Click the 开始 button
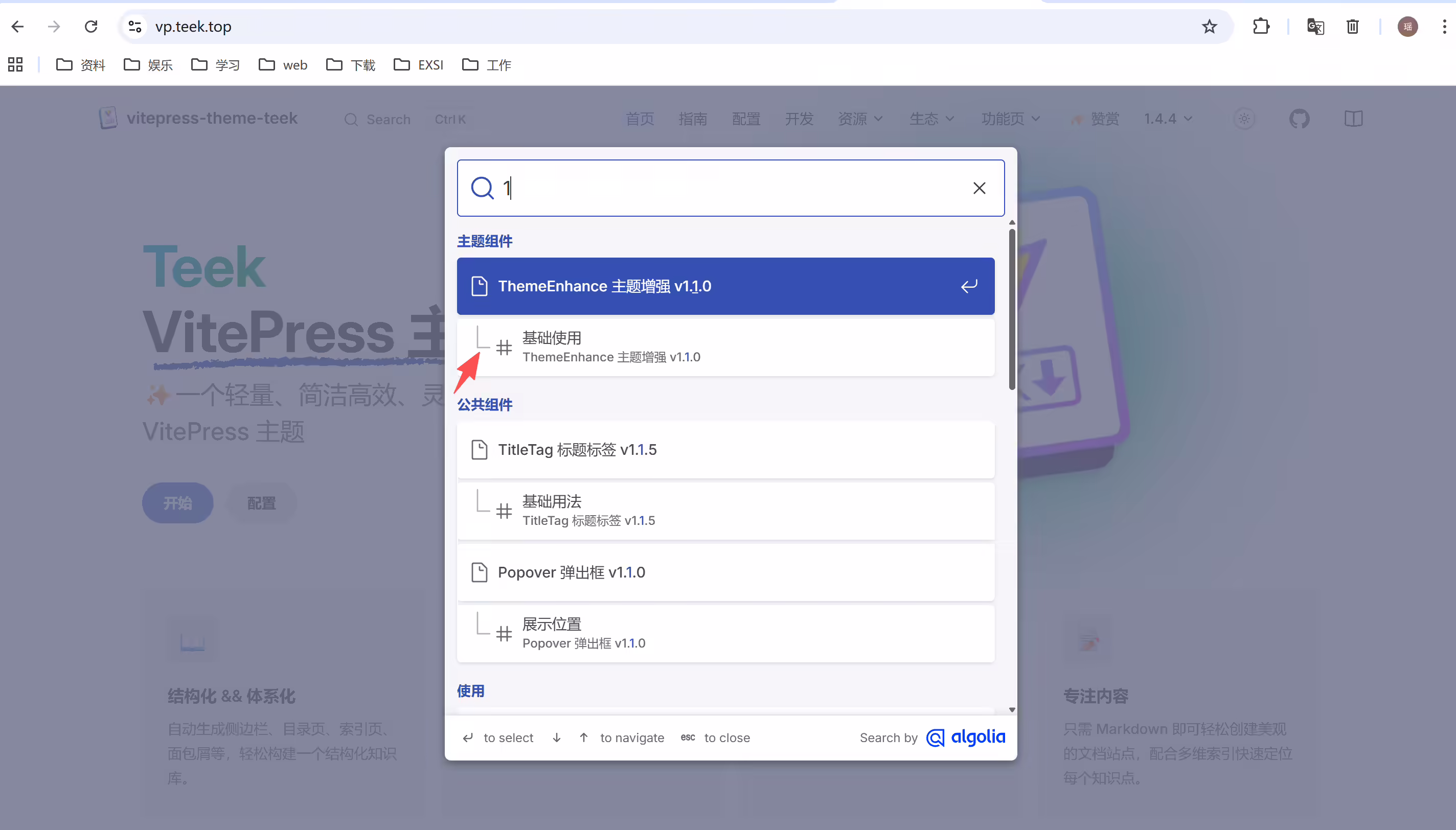Screen dimensions: 1456x830 point(177,503)
